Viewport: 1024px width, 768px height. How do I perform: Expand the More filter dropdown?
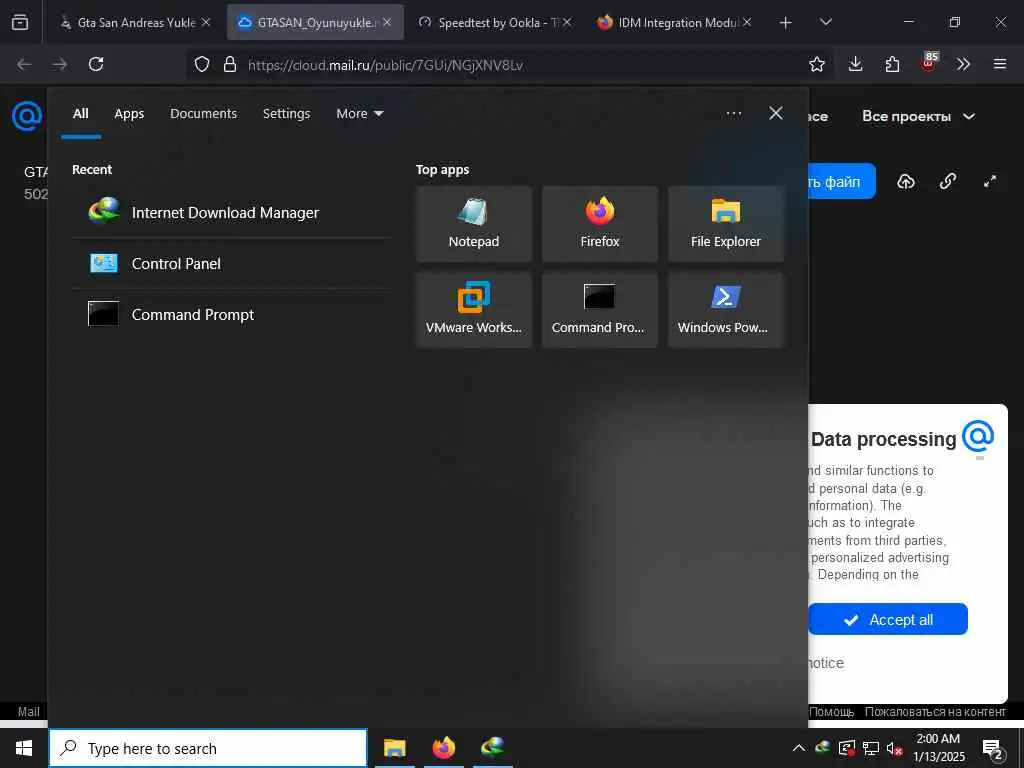359,114
